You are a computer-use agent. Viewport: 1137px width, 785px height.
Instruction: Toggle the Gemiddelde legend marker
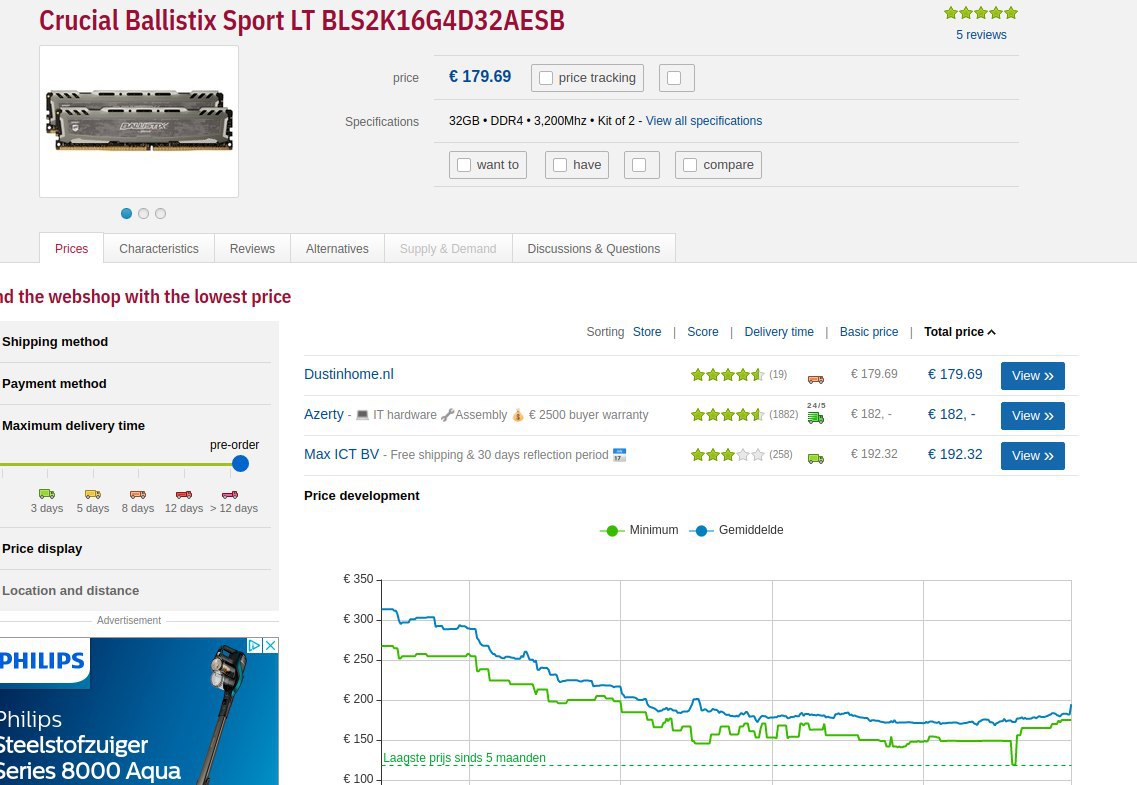(701, 531)
